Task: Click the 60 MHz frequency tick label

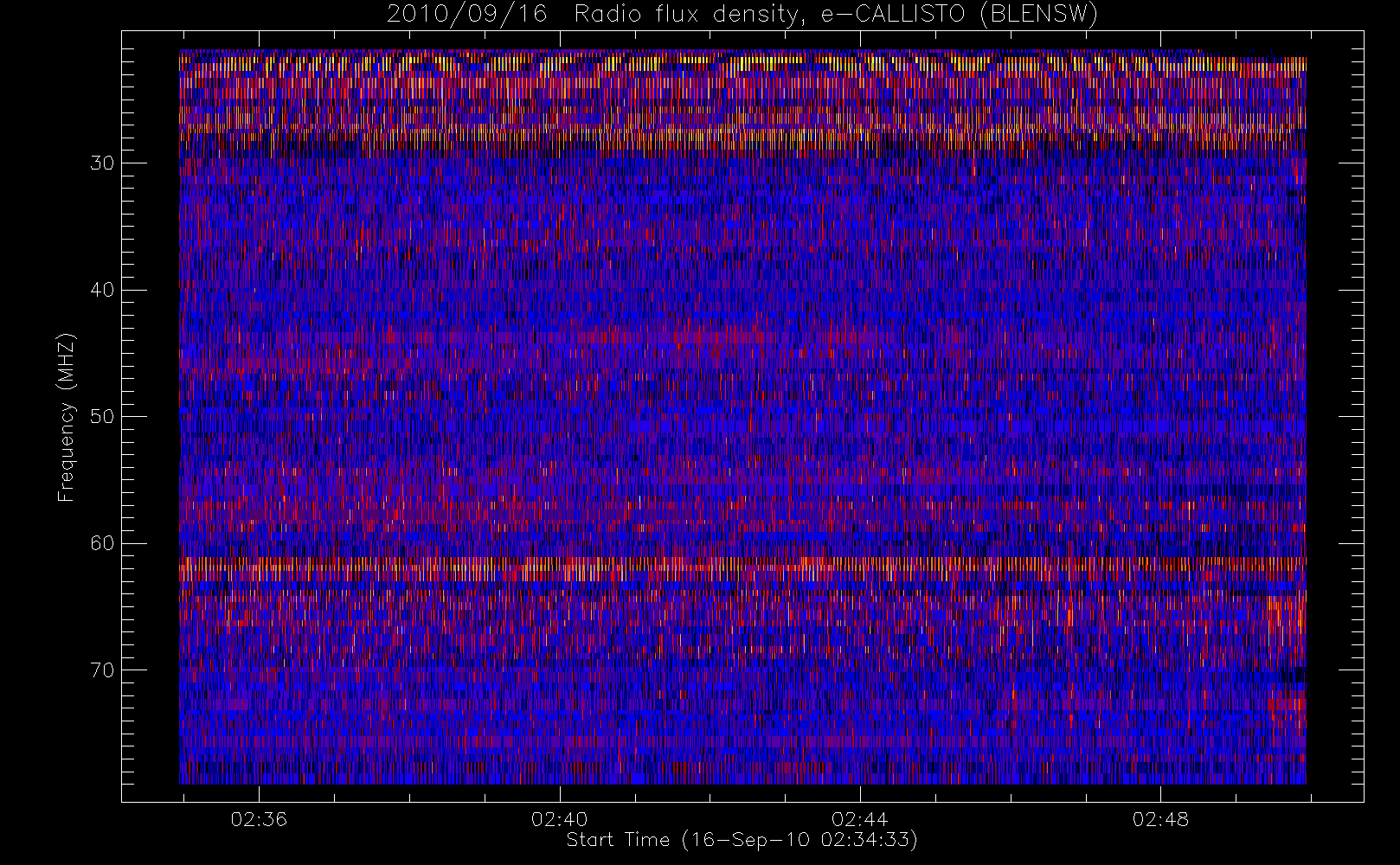Action: (x=102, y=543)
